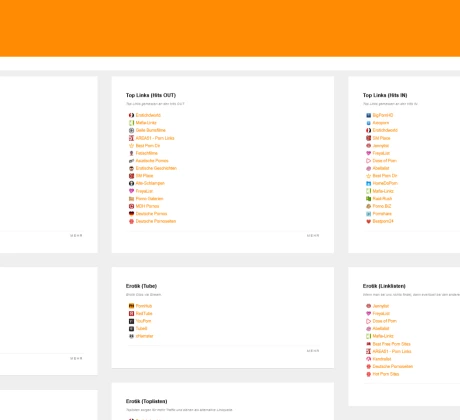Click the German flag heart icon in Hits OUT
Image resolution: width=460 pixels, height=420 pixels.
[x=131, y=214]
